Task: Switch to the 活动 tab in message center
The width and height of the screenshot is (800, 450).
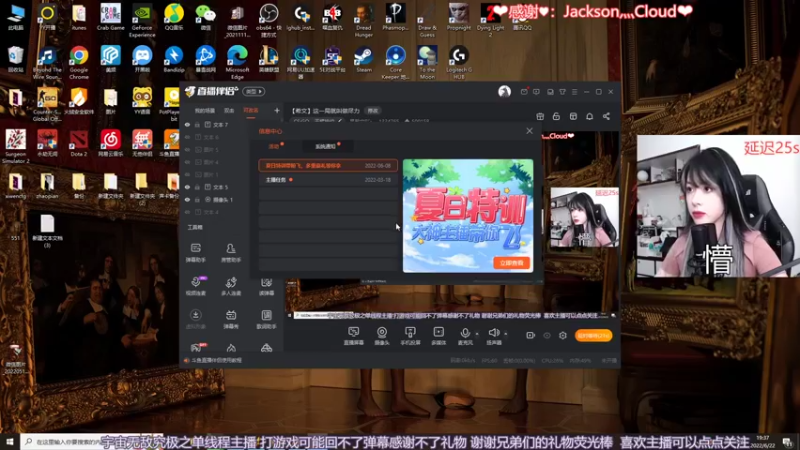Action: (274, 146)
